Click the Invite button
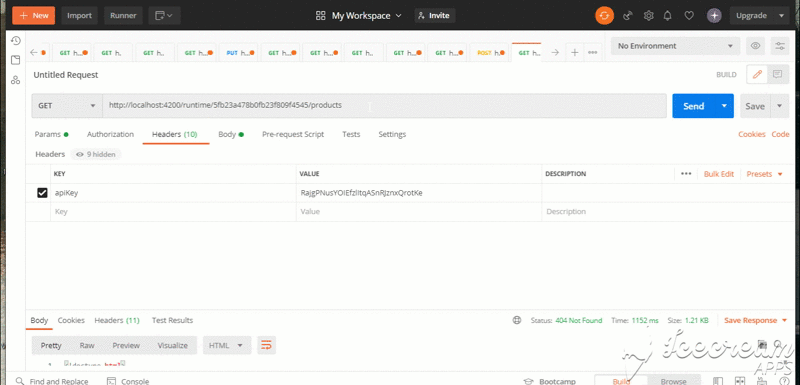Viewport: 800px width, 385px height. point(434,16)
